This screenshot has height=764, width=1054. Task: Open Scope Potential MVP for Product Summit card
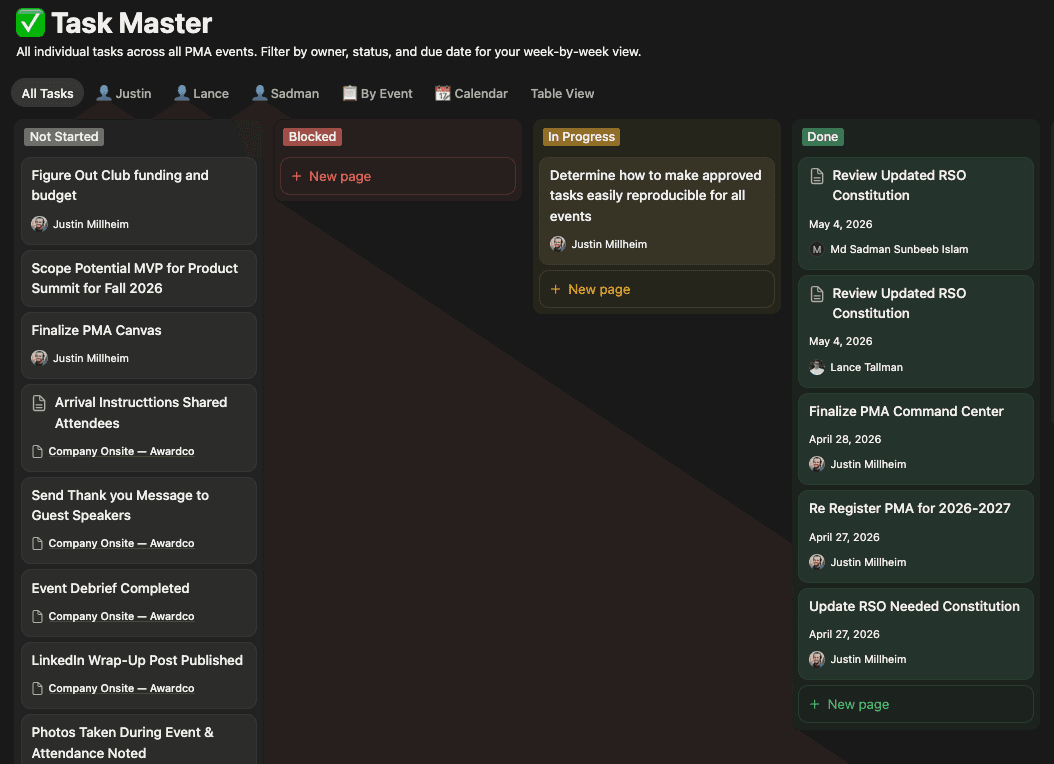[x=138, y=278]
